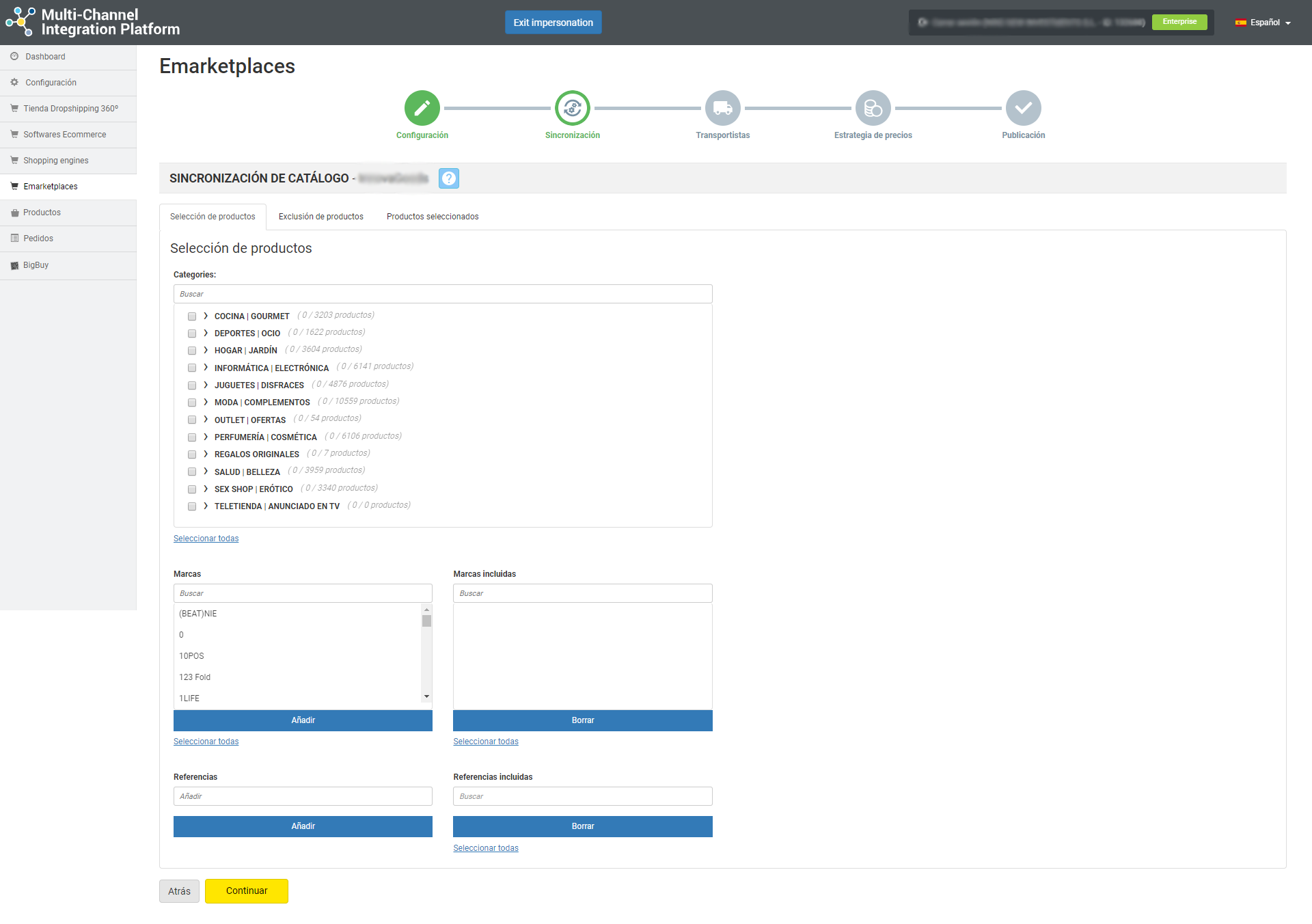The width and height of the screenshot is (1312, 924).
Task: Expand the JUGUETES | DISFRACES tree chevron
Action: tap(206, 385)
